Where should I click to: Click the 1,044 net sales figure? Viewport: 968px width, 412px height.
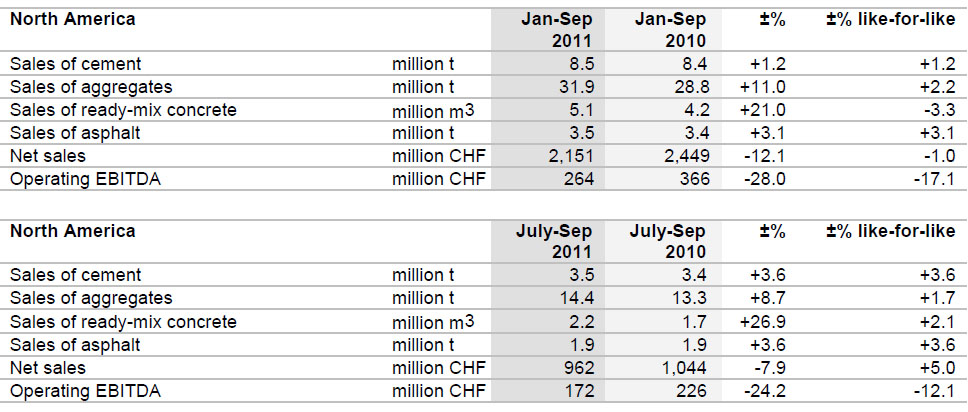click(685, 366)
